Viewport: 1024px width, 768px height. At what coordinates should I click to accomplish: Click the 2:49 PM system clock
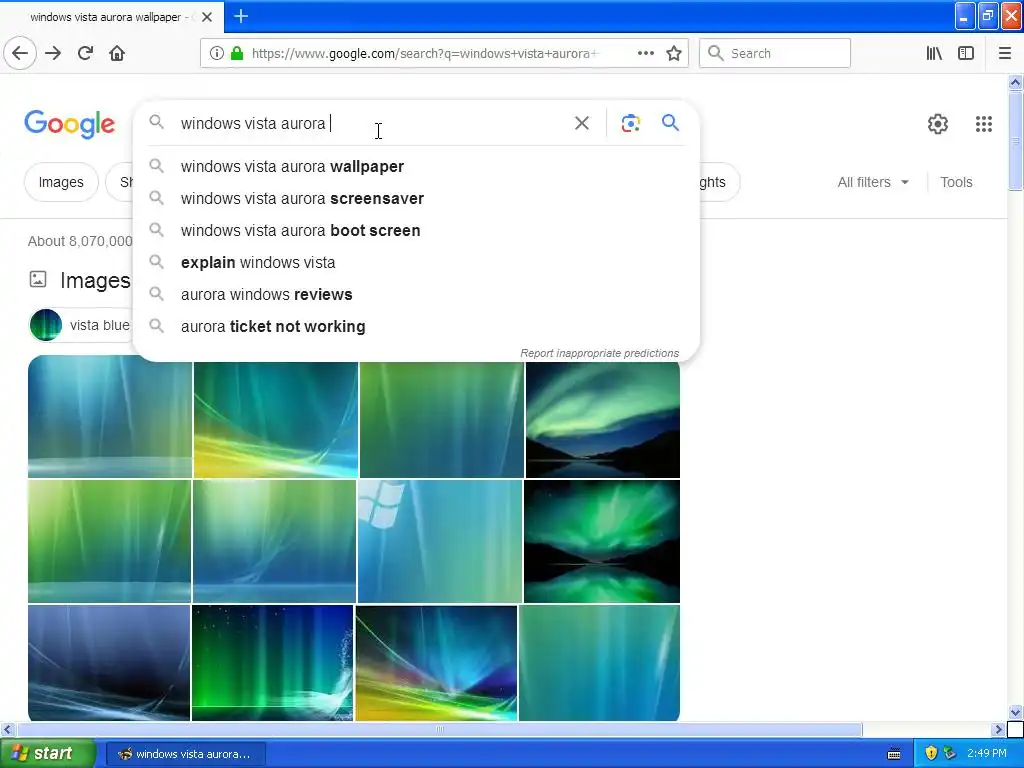click(x=987, y=754)
